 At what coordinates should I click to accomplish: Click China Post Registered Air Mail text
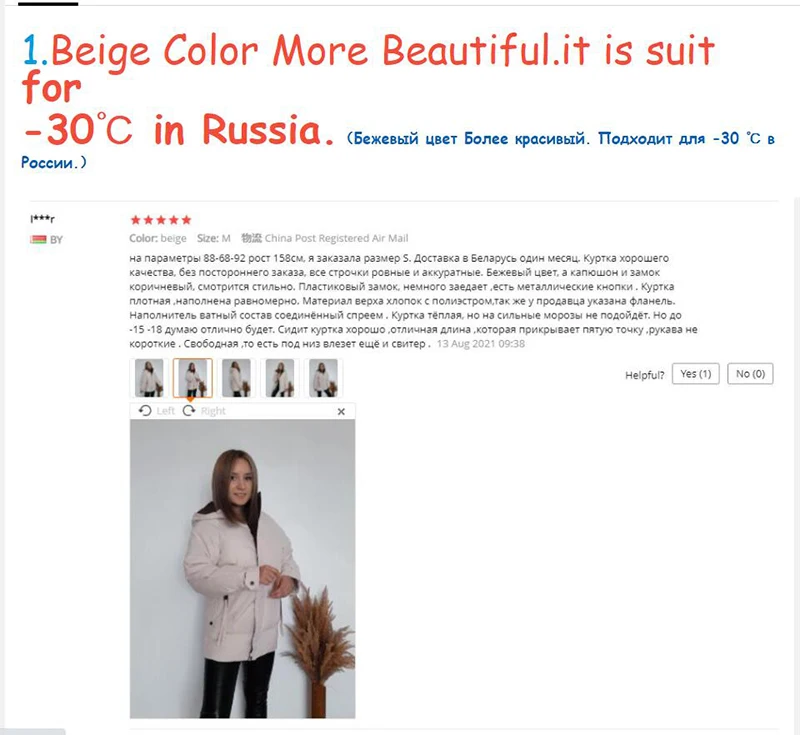click(336, 238)
